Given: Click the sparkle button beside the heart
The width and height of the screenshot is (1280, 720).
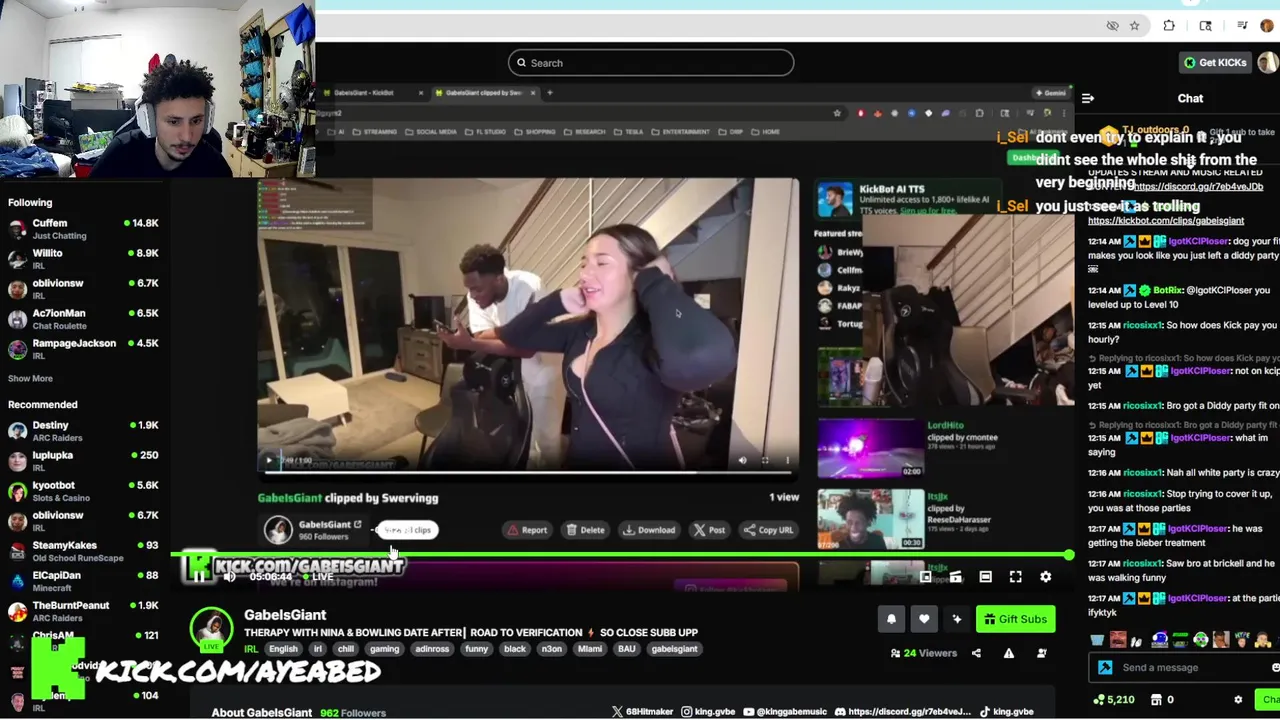Looking at the screenshot, I should pos(957,619).
